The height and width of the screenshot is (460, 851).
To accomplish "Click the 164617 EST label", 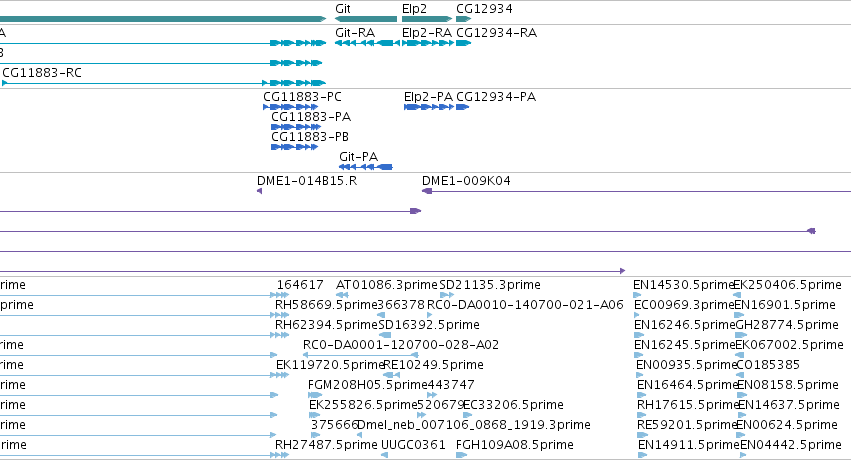I will 300,285.
